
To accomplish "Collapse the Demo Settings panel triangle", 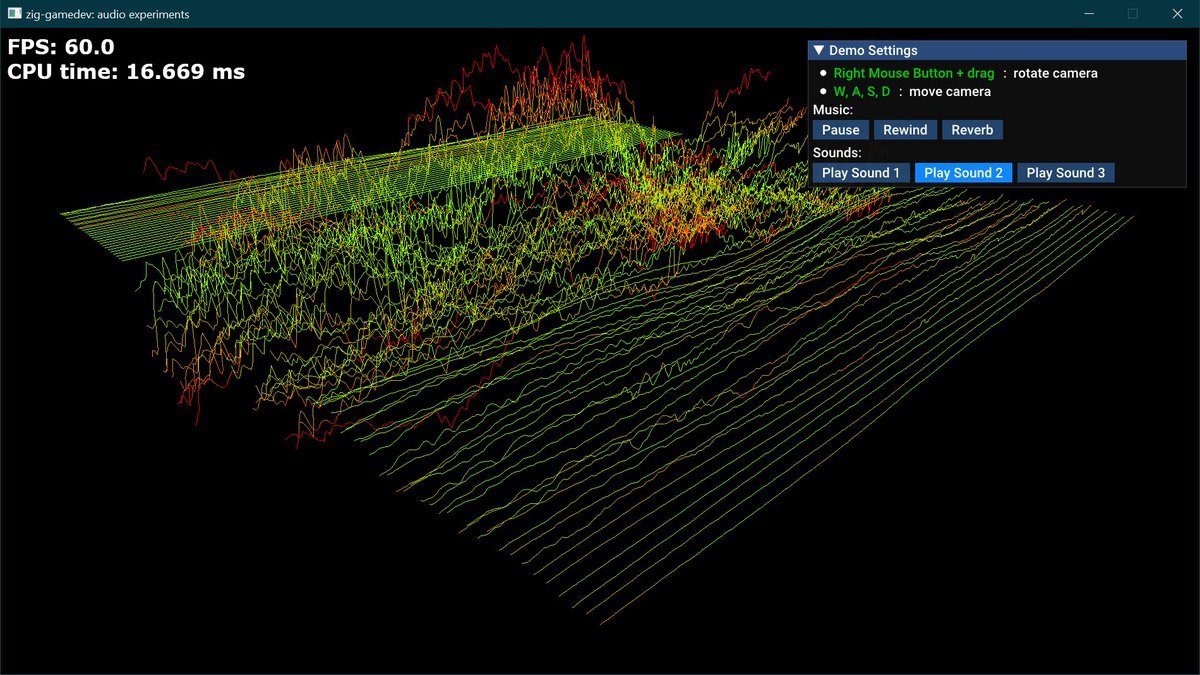I will (819, 51).
